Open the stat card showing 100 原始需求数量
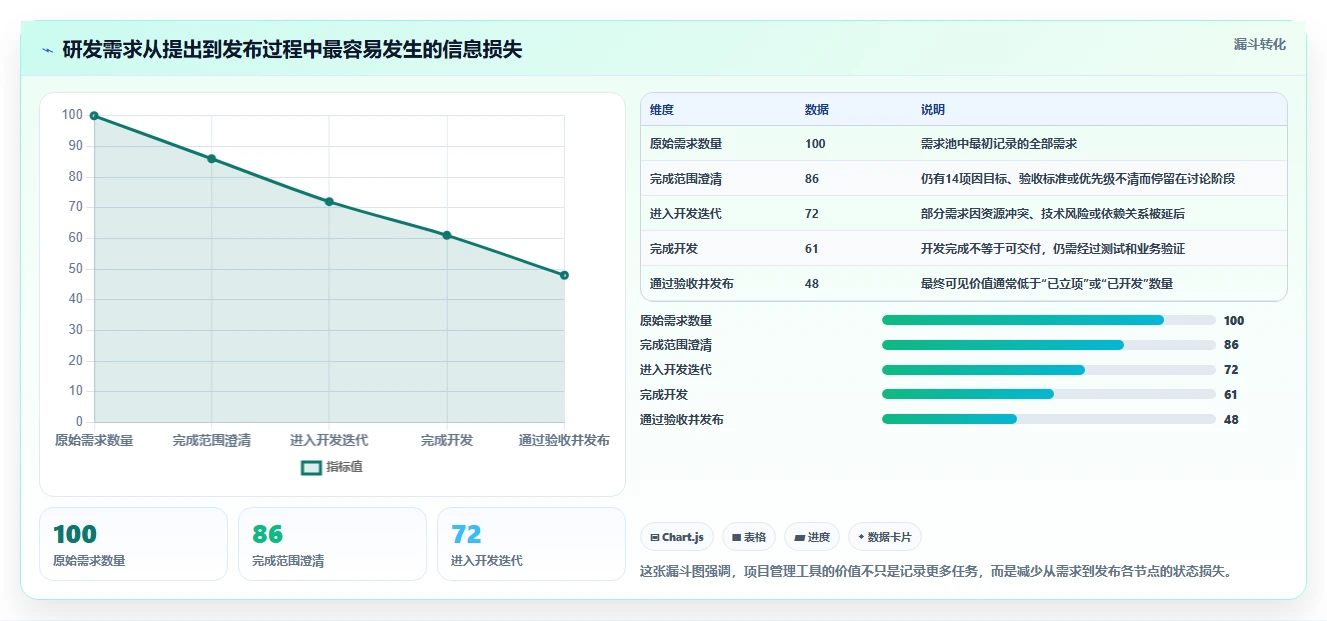 134,544
